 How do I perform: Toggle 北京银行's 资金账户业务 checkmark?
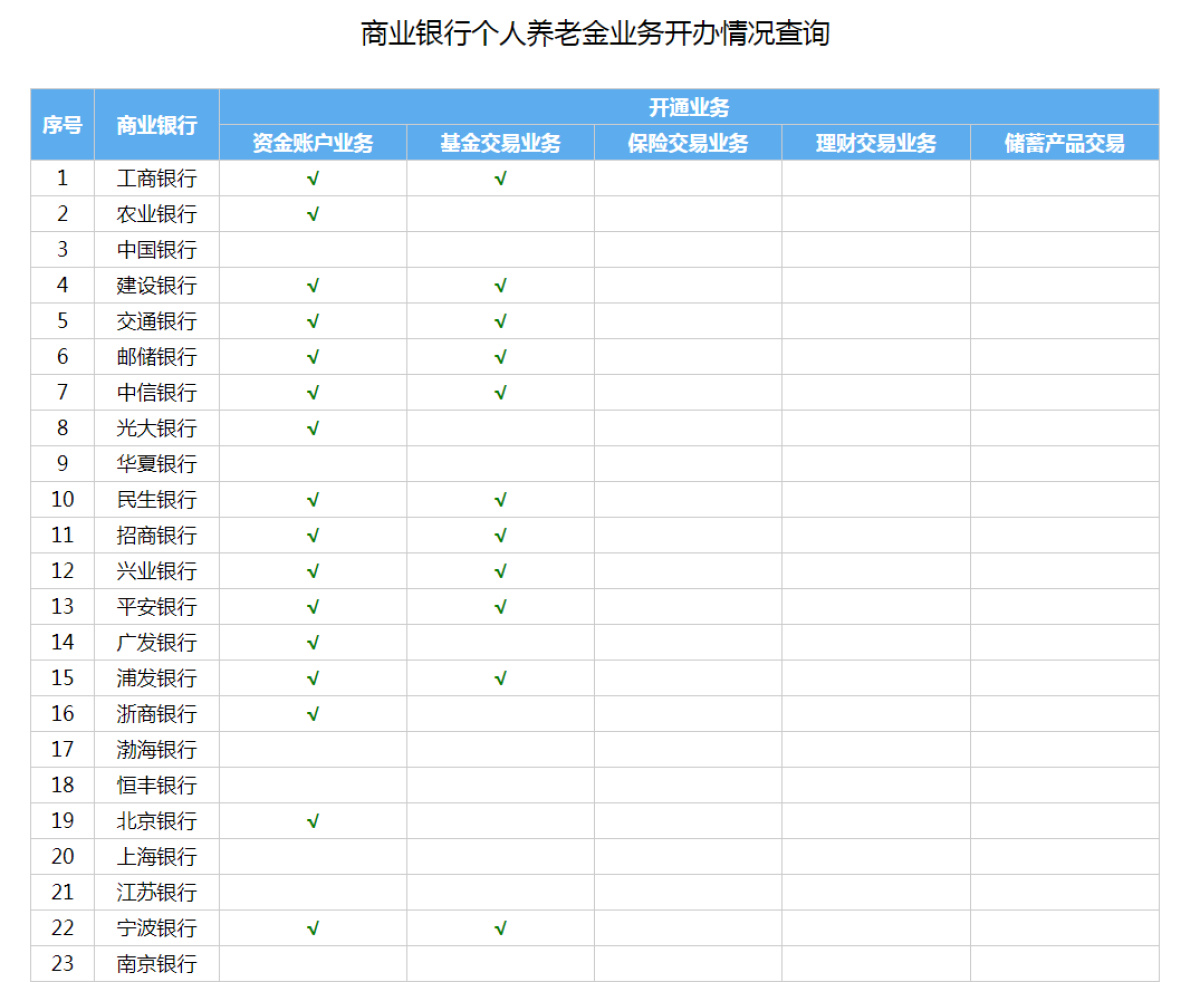(x=314, y=821)
